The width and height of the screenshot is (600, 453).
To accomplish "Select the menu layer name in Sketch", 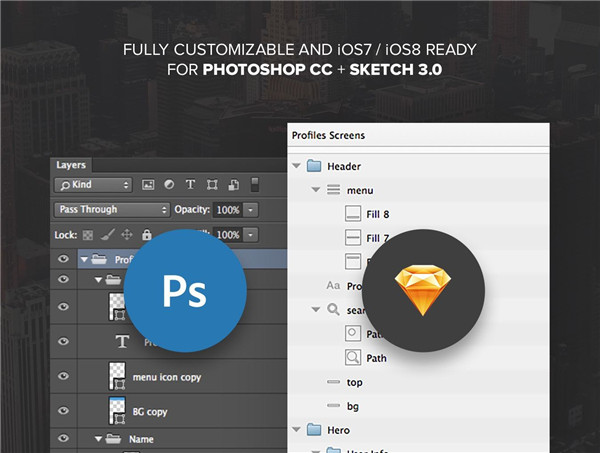I will tap(360, 191).
